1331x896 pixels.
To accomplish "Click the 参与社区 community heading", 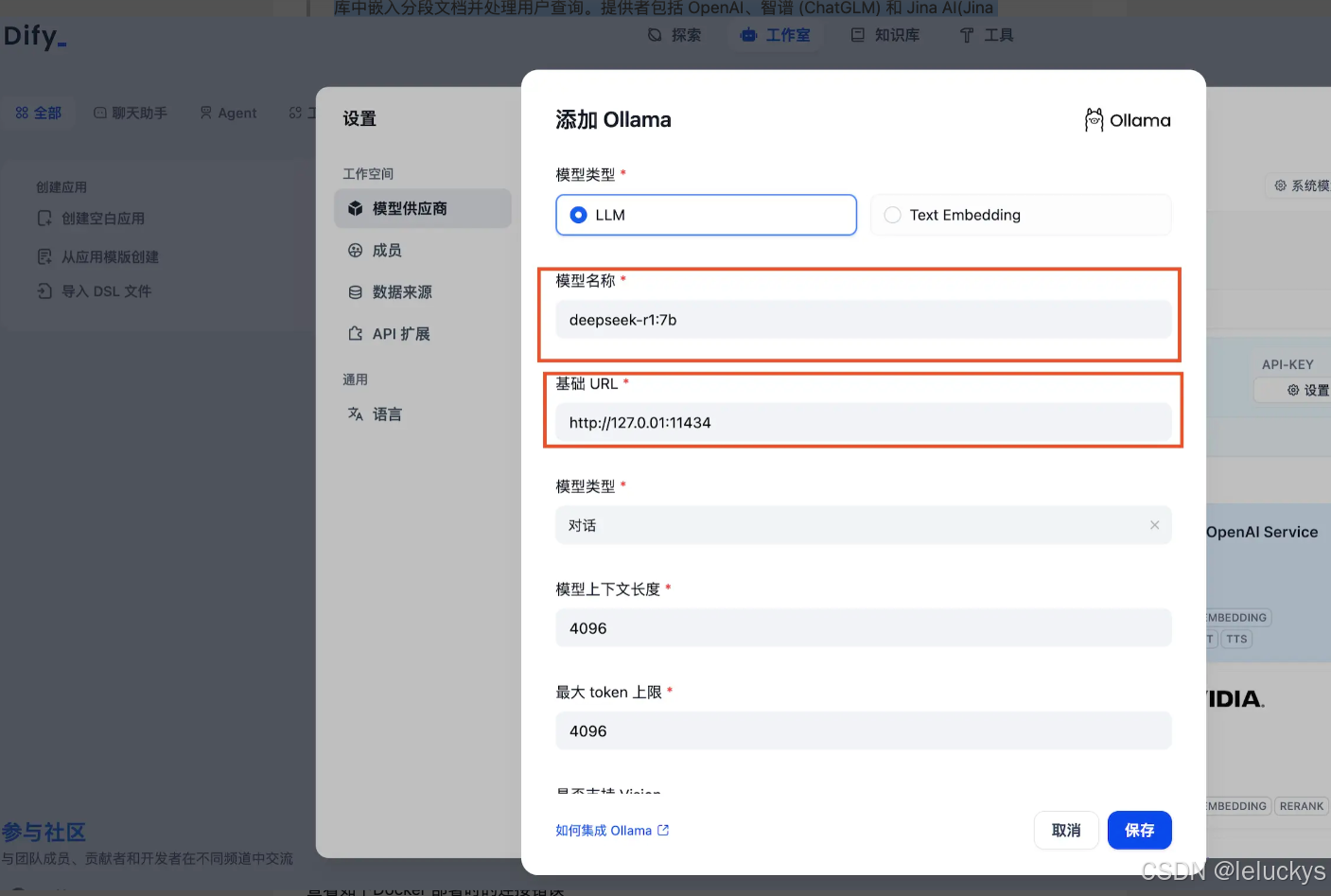I will pos(44,833).
